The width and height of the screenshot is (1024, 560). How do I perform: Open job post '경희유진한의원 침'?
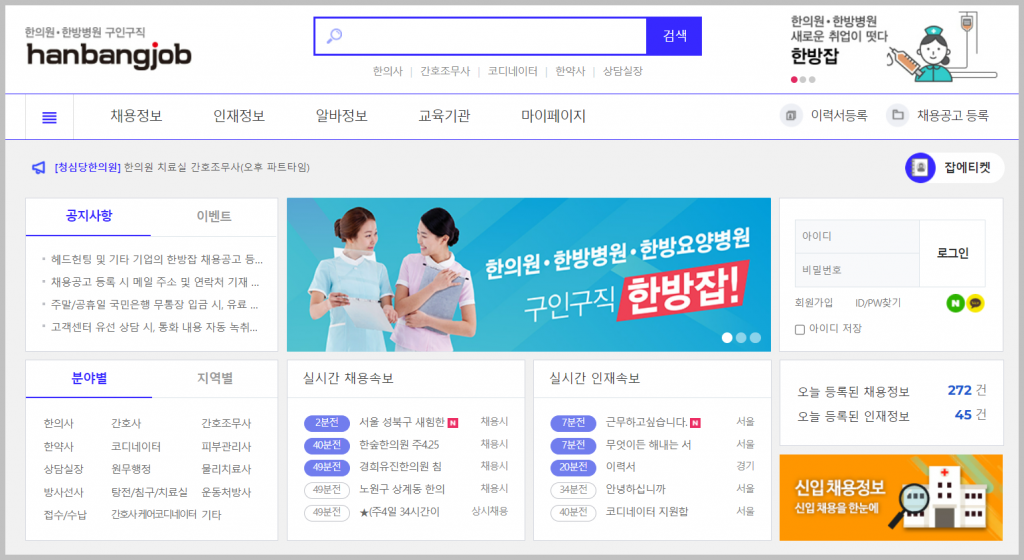(x=400, y=467)
